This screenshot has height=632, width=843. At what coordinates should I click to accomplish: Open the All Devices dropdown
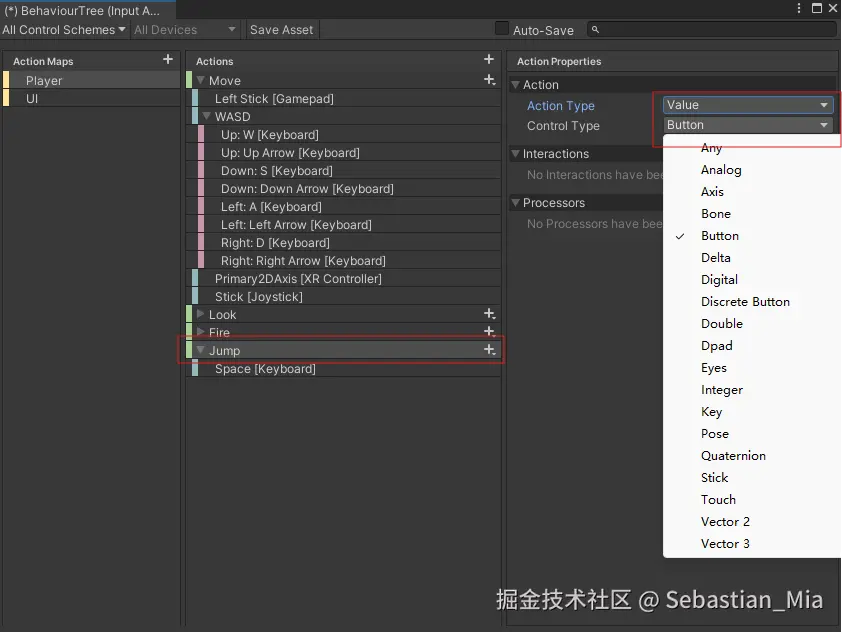click(x=185, y=30)
